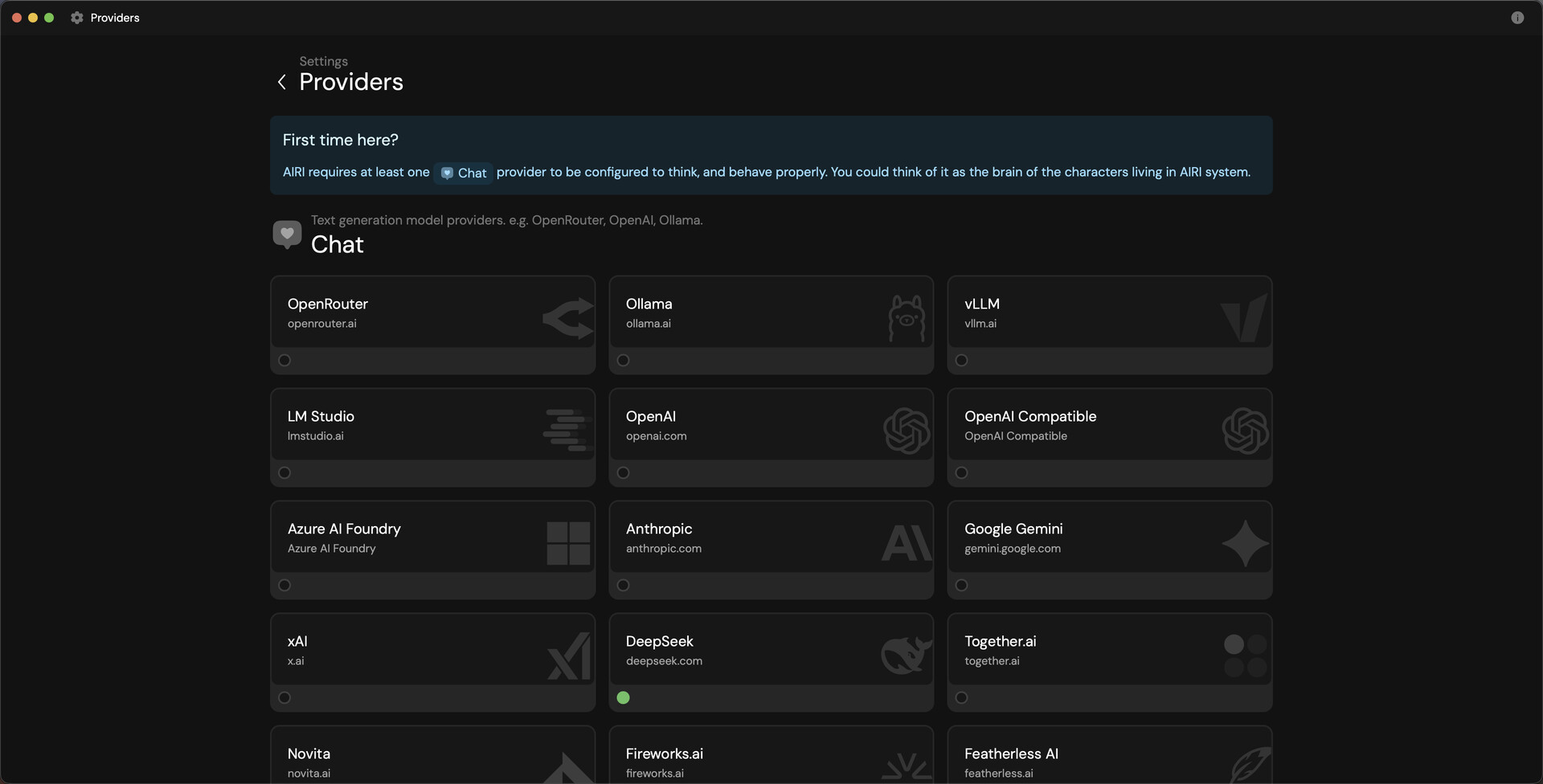Click the LM Studio status indicator dot
This screenshot has height=784, width=1543.
pyautogui.click(x=284, y=473)
